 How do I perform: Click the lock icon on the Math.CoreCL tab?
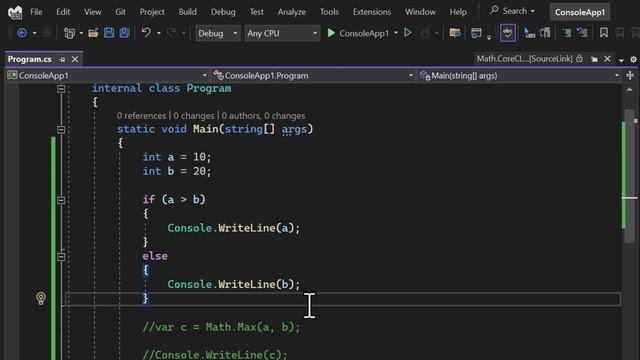[579, 59]
